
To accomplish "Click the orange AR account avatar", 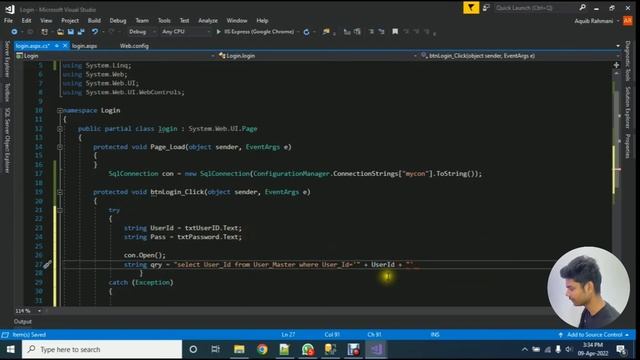I will click(628, 21).
